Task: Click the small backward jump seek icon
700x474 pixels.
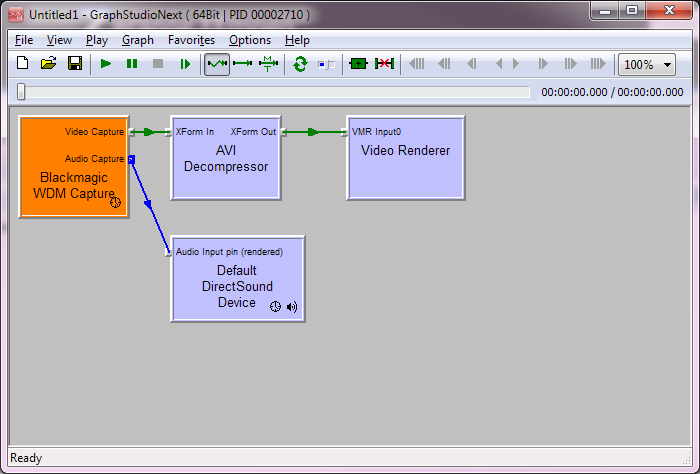Action: click(471, 64)
